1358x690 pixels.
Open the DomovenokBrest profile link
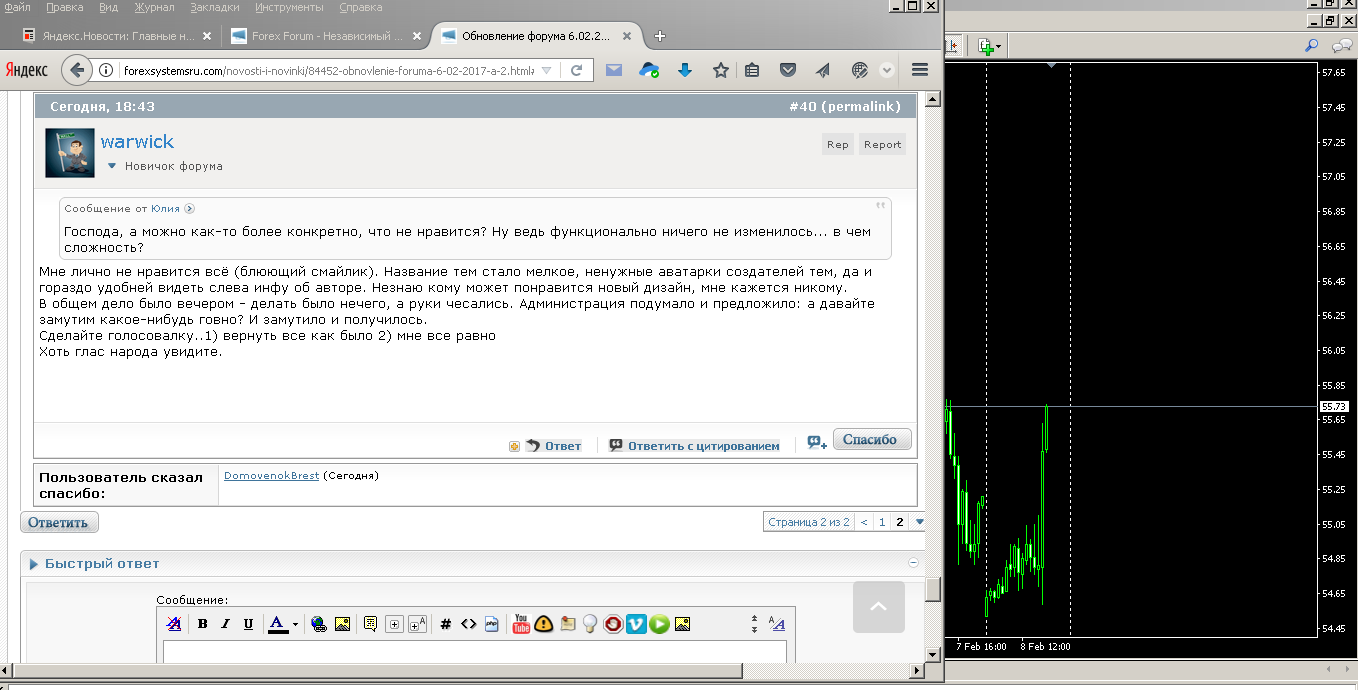click(271, 476)
